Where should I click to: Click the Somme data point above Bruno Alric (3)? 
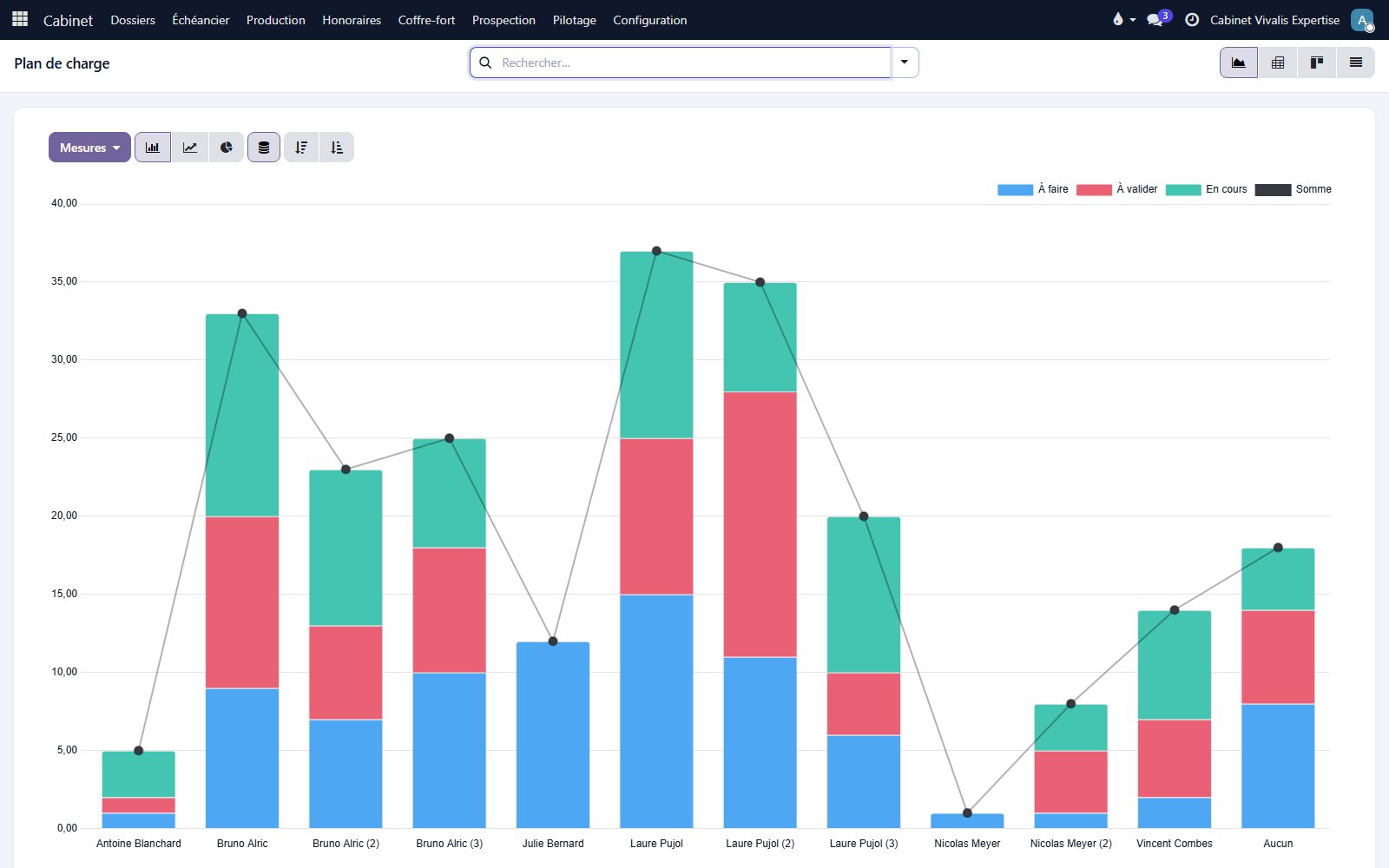(450, 438)
